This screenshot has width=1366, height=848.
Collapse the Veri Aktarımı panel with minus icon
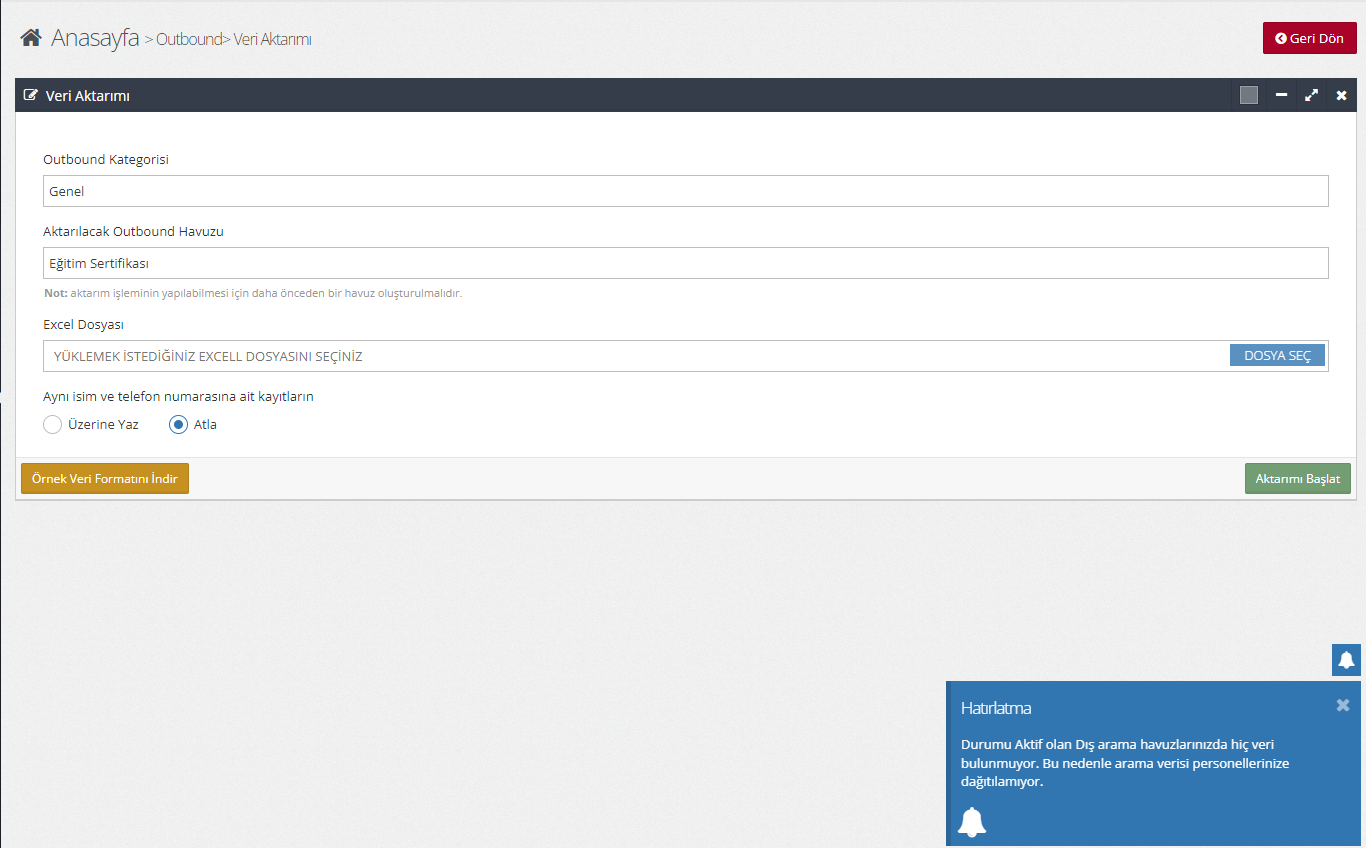[x=1281, y=95]
